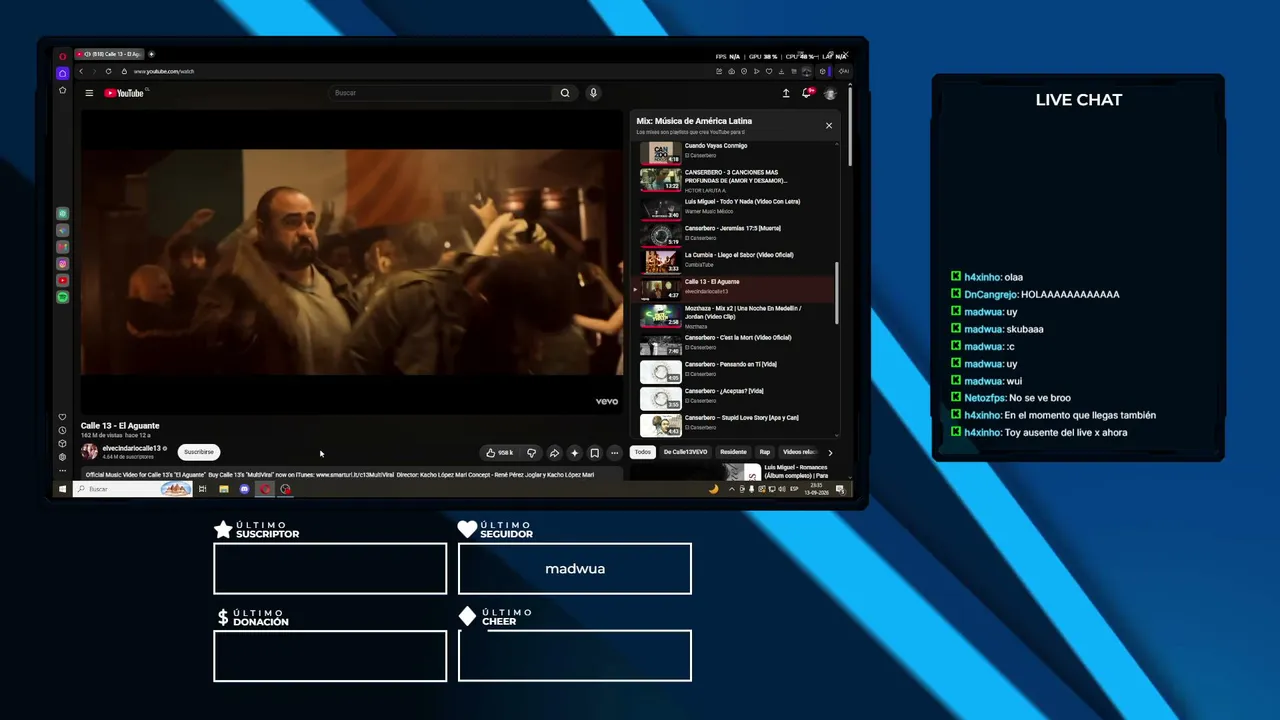This screenshot has height=720, width=1280.
Task: Open Canserbero Stupid Love Story video
Action: tap(735, 425)
